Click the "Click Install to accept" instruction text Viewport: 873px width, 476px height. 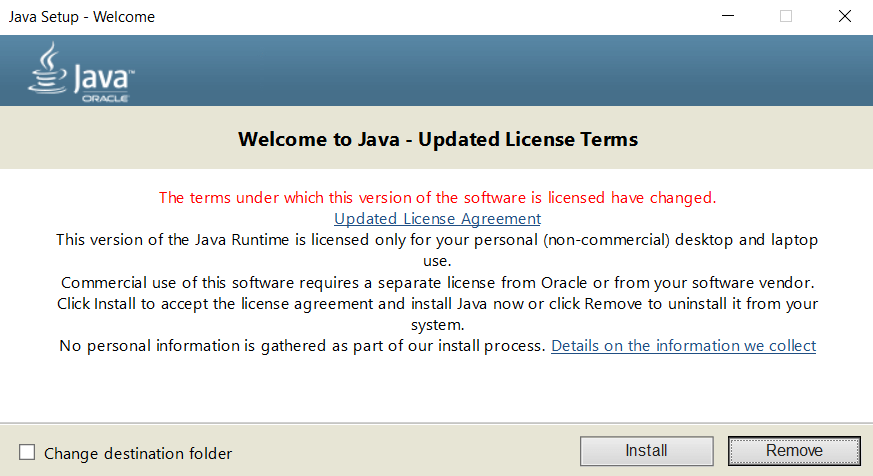437,303
